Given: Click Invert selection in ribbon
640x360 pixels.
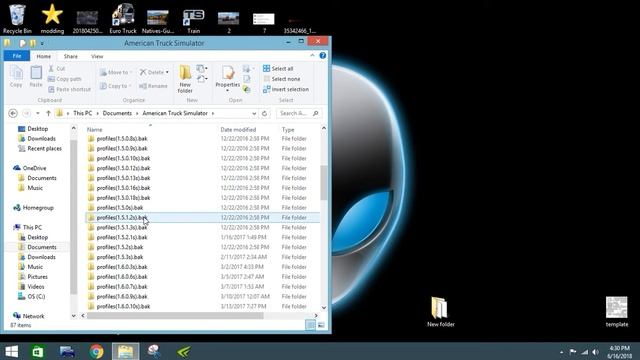Looking at the screenshot, I should (x=286, y=89).
